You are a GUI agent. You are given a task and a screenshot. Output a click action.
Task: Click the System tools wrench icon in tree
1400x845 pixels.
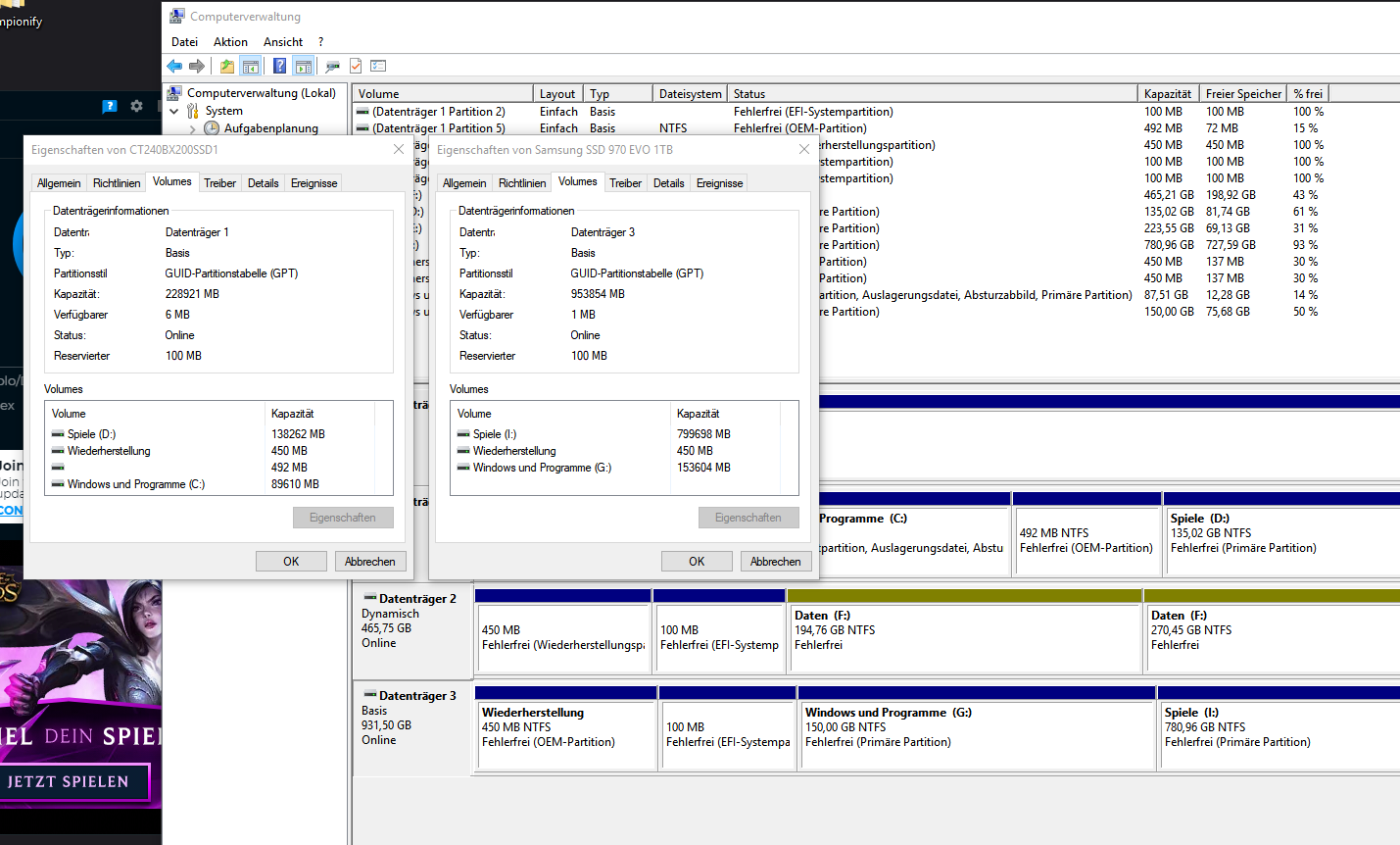[193, 111]
